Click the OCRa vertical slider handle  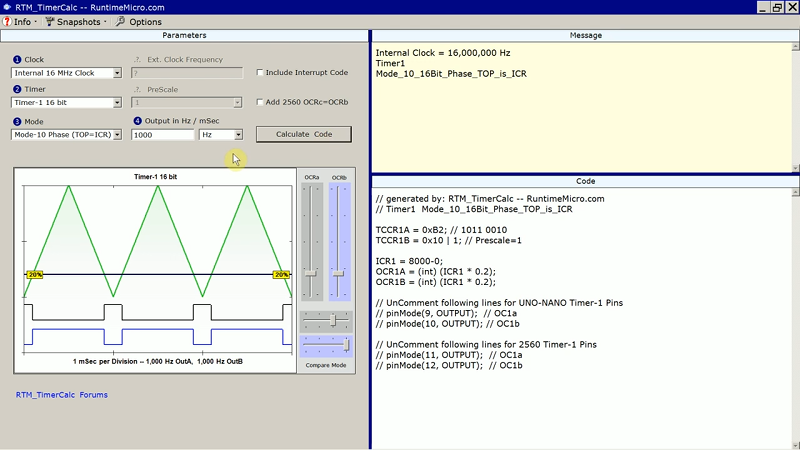[x=312, y=272]
